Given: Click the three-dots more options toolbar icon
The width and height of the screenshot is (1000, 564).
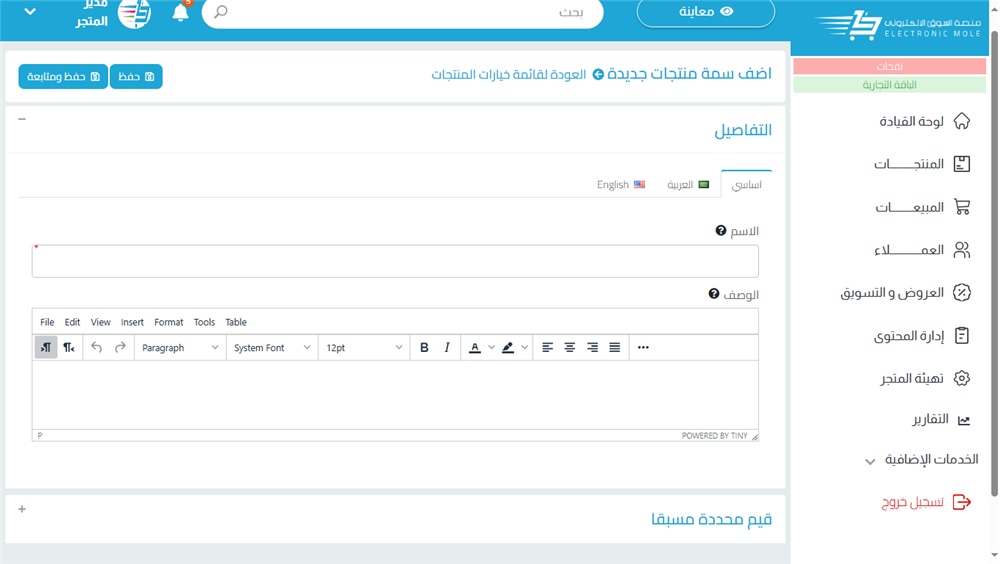Looking at the screenshot, I should (x=643, y=348).
